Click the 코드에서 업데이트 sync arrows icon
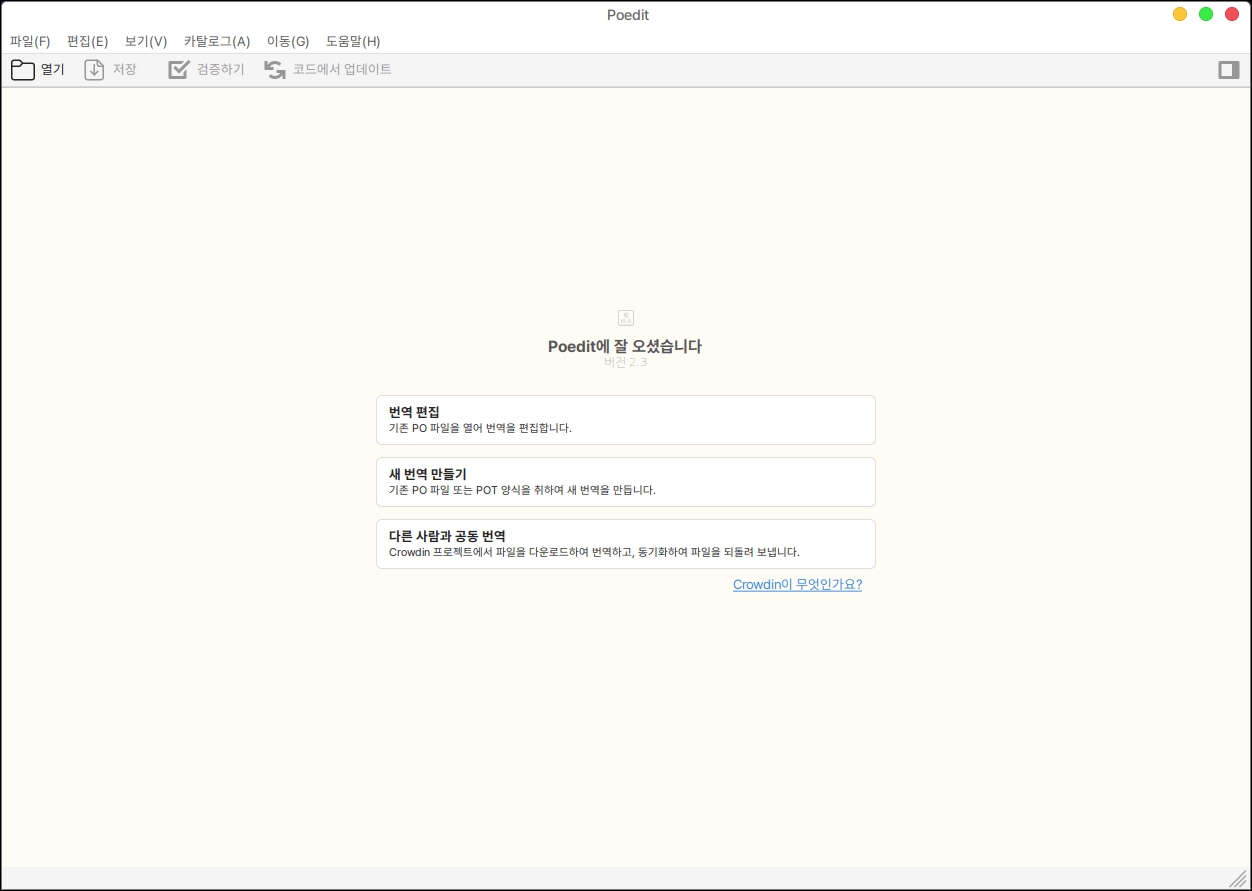 tap(275, 70)
